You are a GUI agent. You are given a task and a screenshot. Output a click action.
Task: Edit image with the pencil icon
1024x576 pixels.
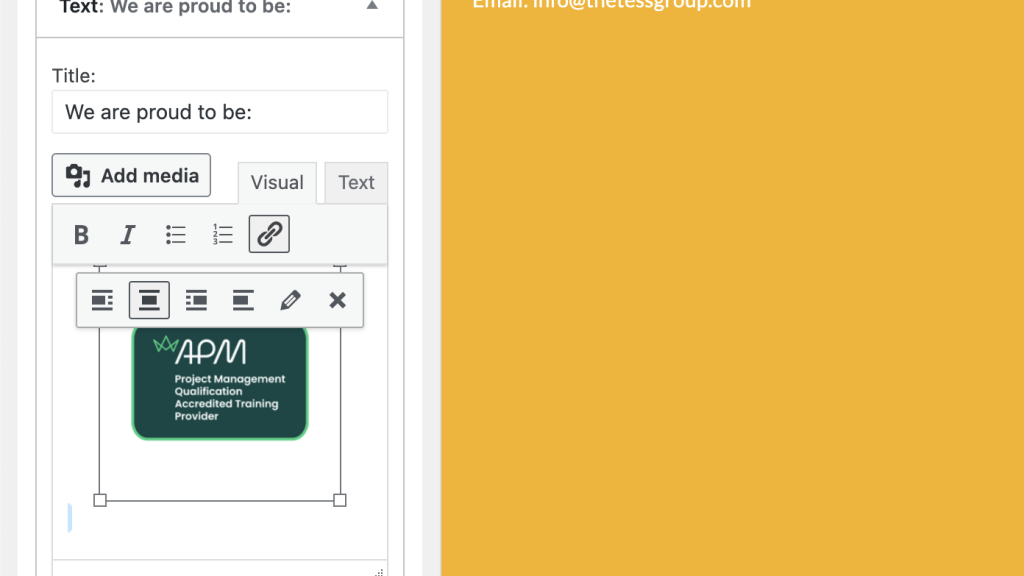click(x=290, y=300)
